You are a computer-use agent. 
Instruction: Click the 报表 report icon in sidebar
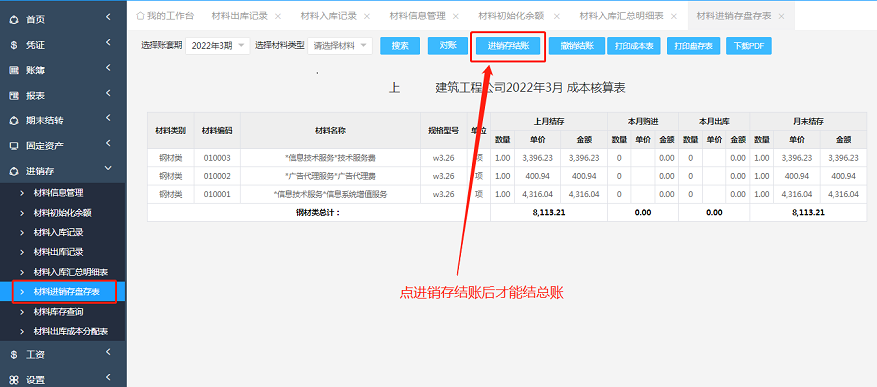pyautogui.click(x=14, y=96)
